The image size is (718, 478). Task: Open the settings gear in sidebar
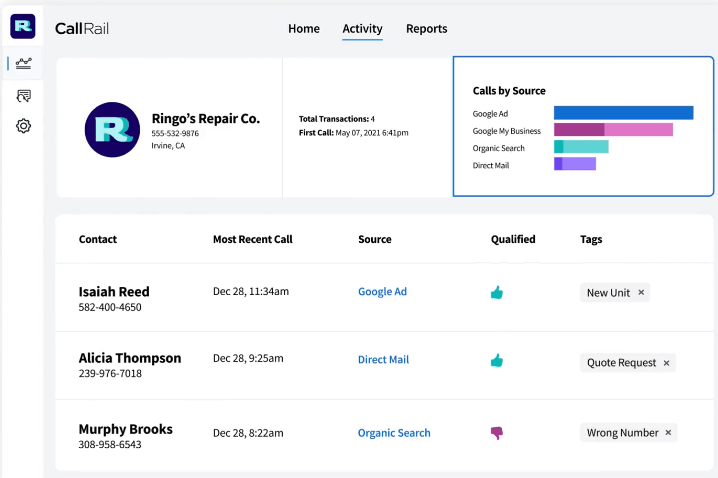23,127
